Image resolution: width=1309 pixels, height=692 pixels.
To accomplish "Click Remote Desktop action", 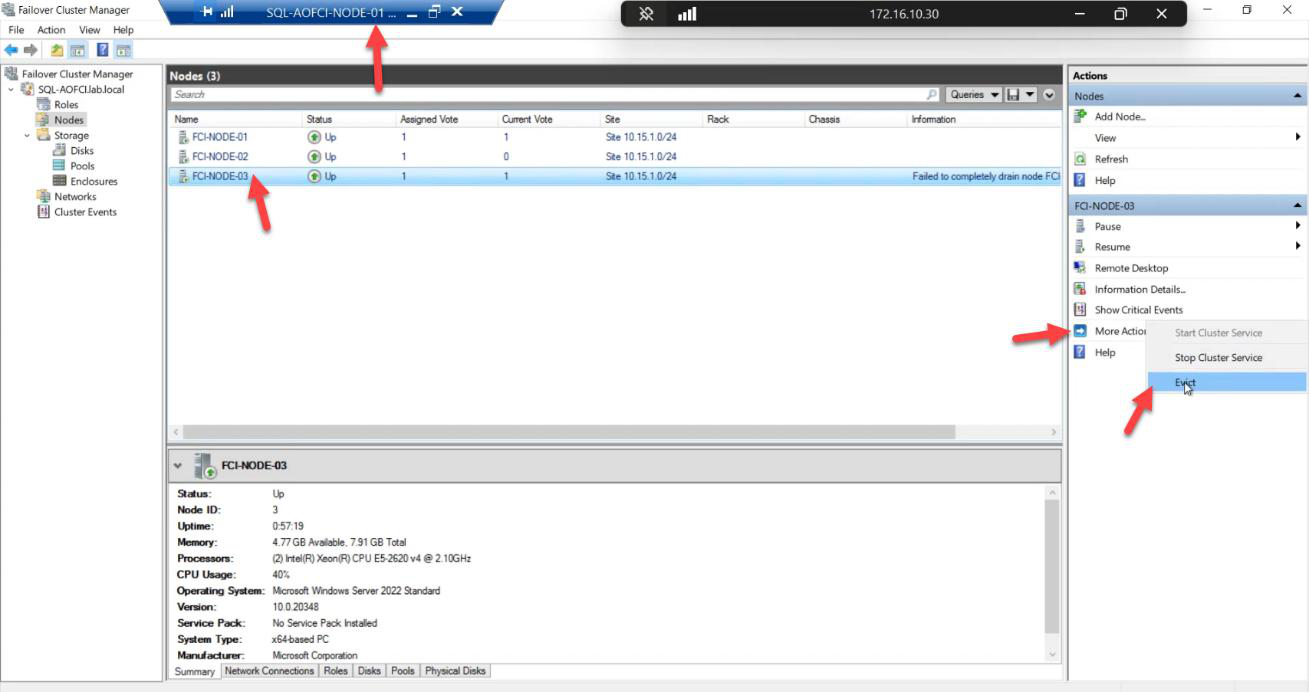I will click(1131, 268).
